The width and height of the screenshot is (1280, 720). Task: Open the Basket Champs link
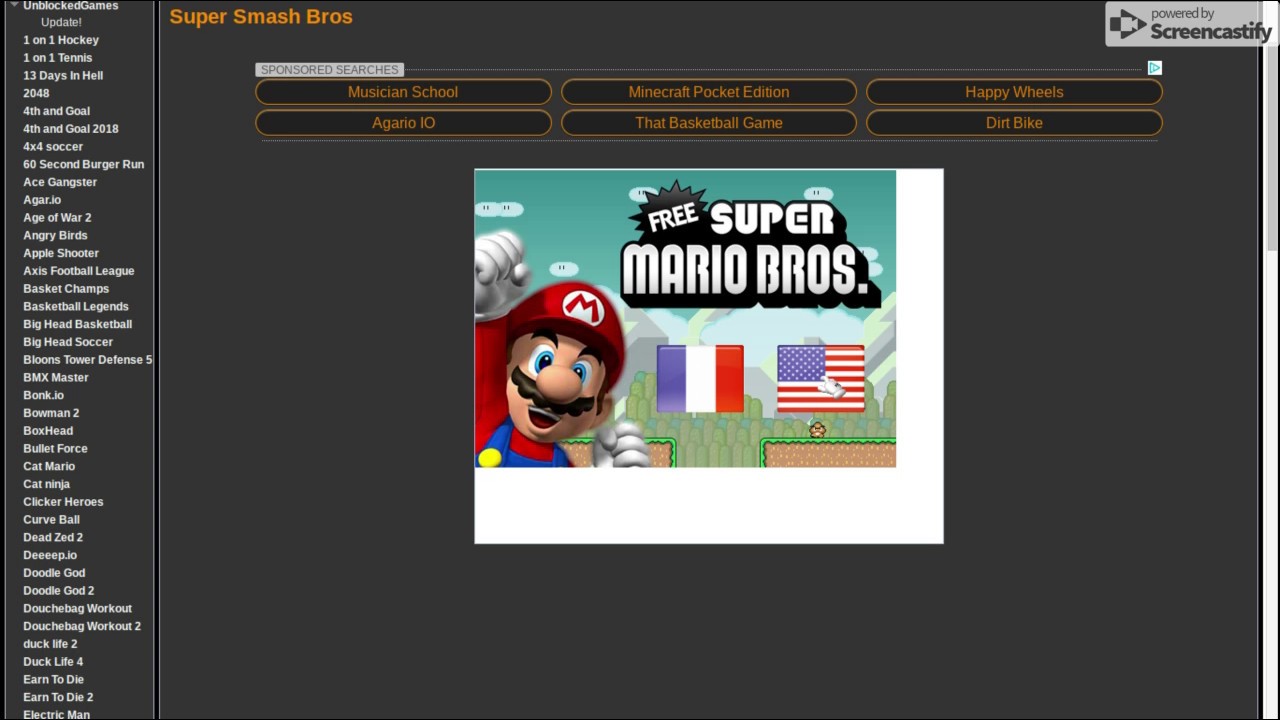66,289
